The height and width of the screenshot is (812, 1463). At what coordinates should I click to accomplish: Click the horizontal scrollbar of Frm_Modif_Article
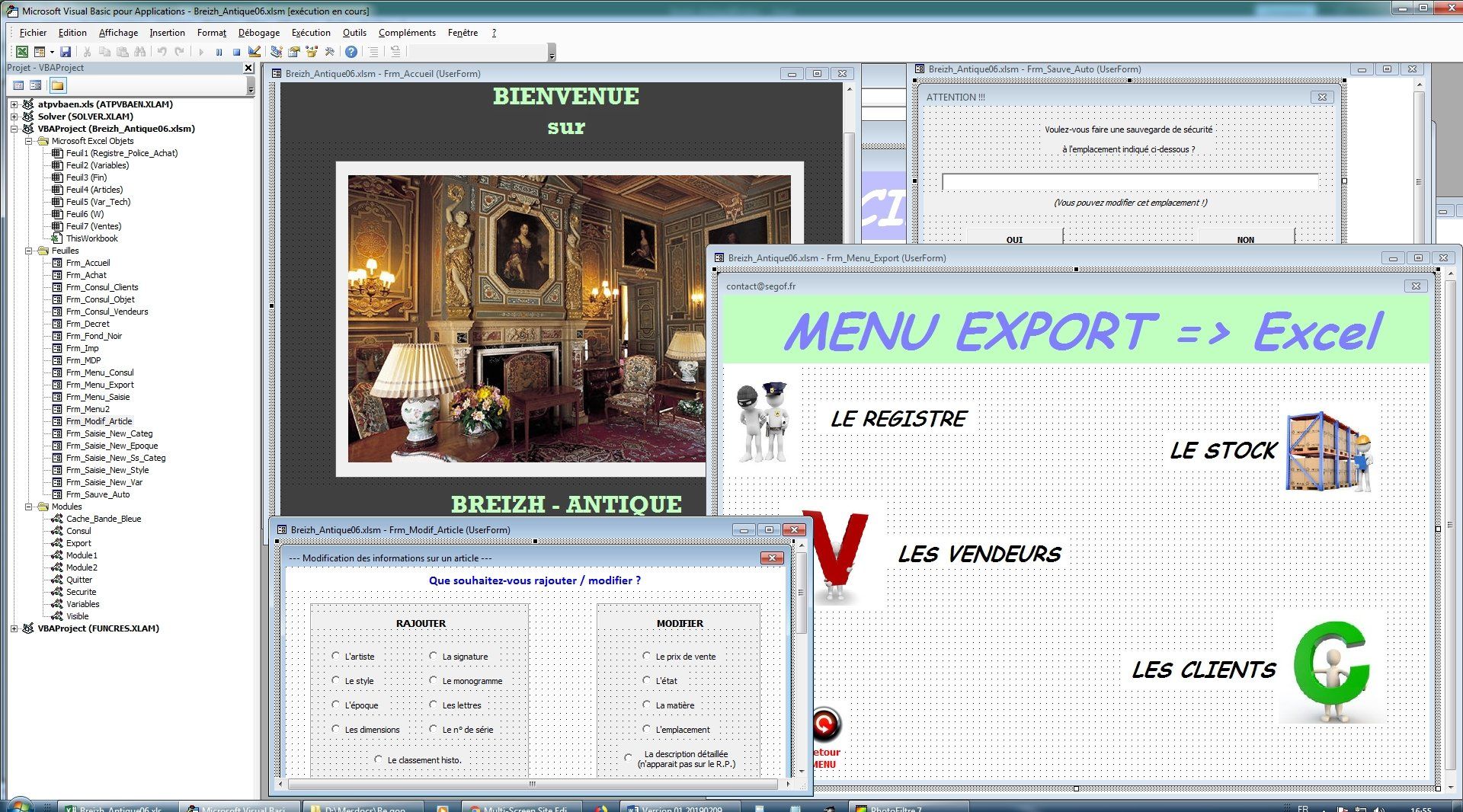533,783
